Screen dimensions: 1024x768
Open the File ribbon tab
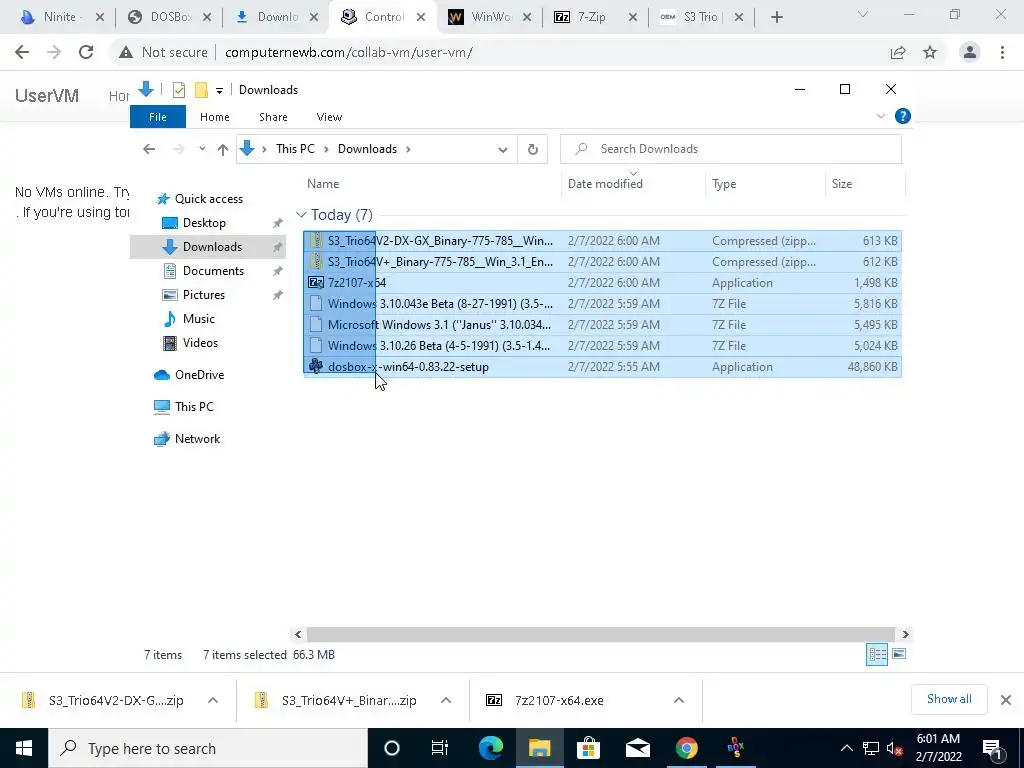157,117
